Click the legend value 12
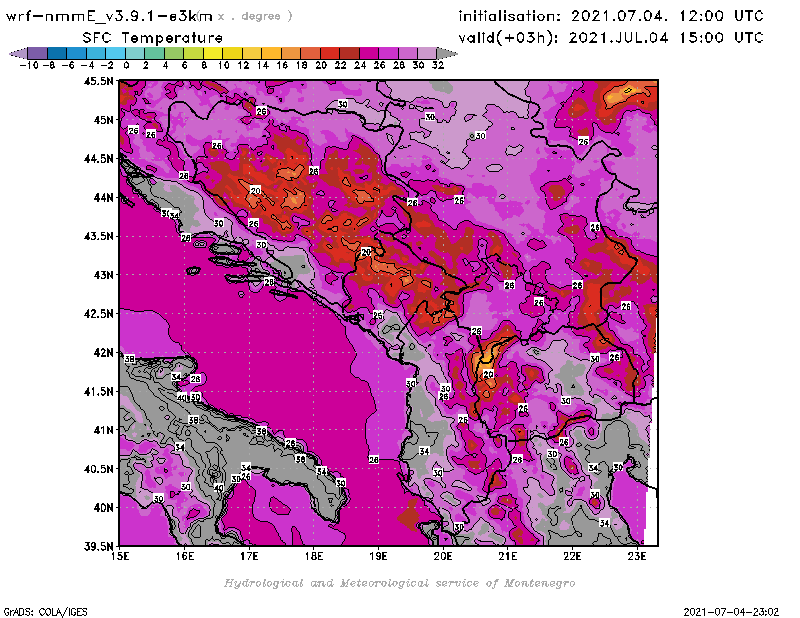800x618 pixels. coord(243,66)
